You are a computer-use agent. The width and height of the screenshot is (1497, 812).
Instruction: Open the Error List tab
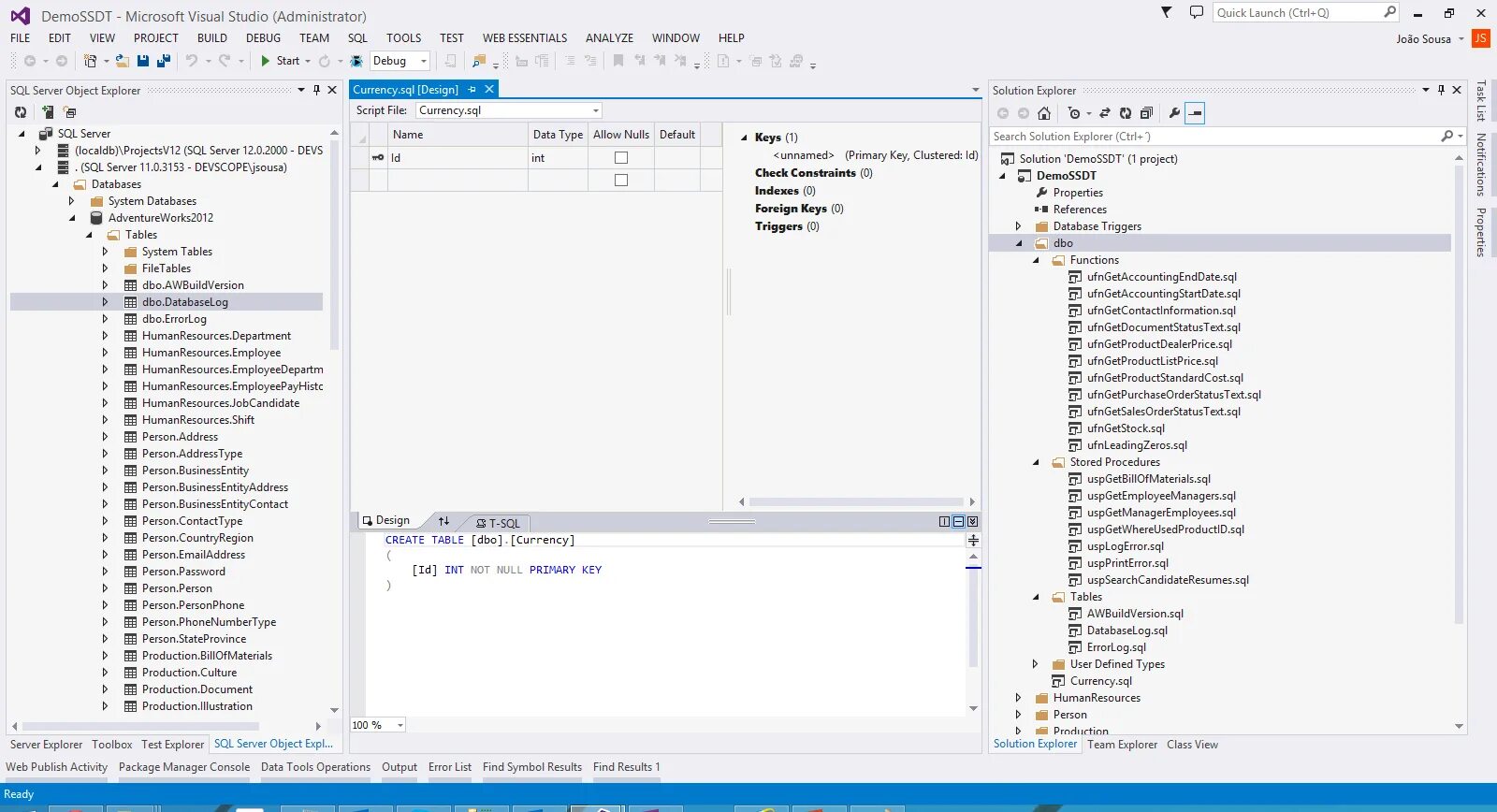coord(450,767)
